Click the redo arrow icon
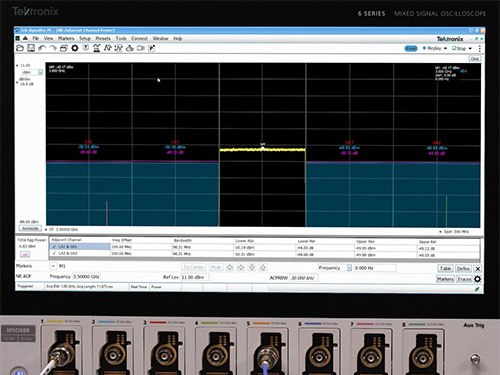The image size is (500, 375). coord(53,48)
